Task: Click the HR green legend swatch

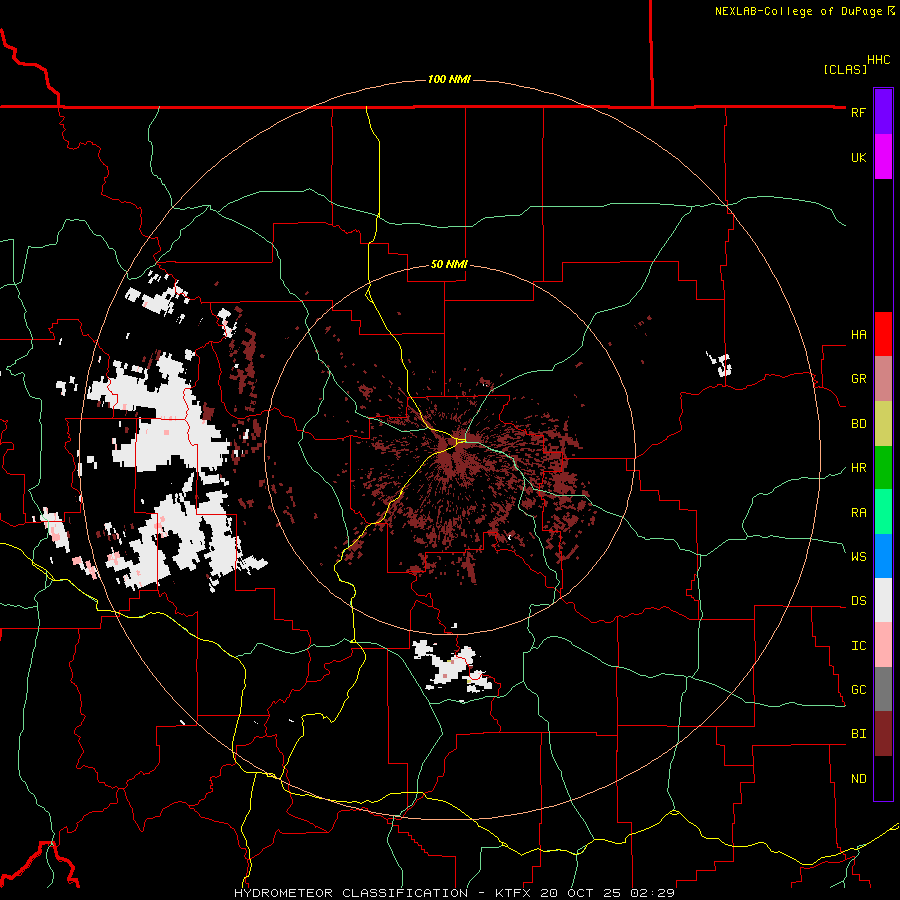Action: [x=883, y=467]
